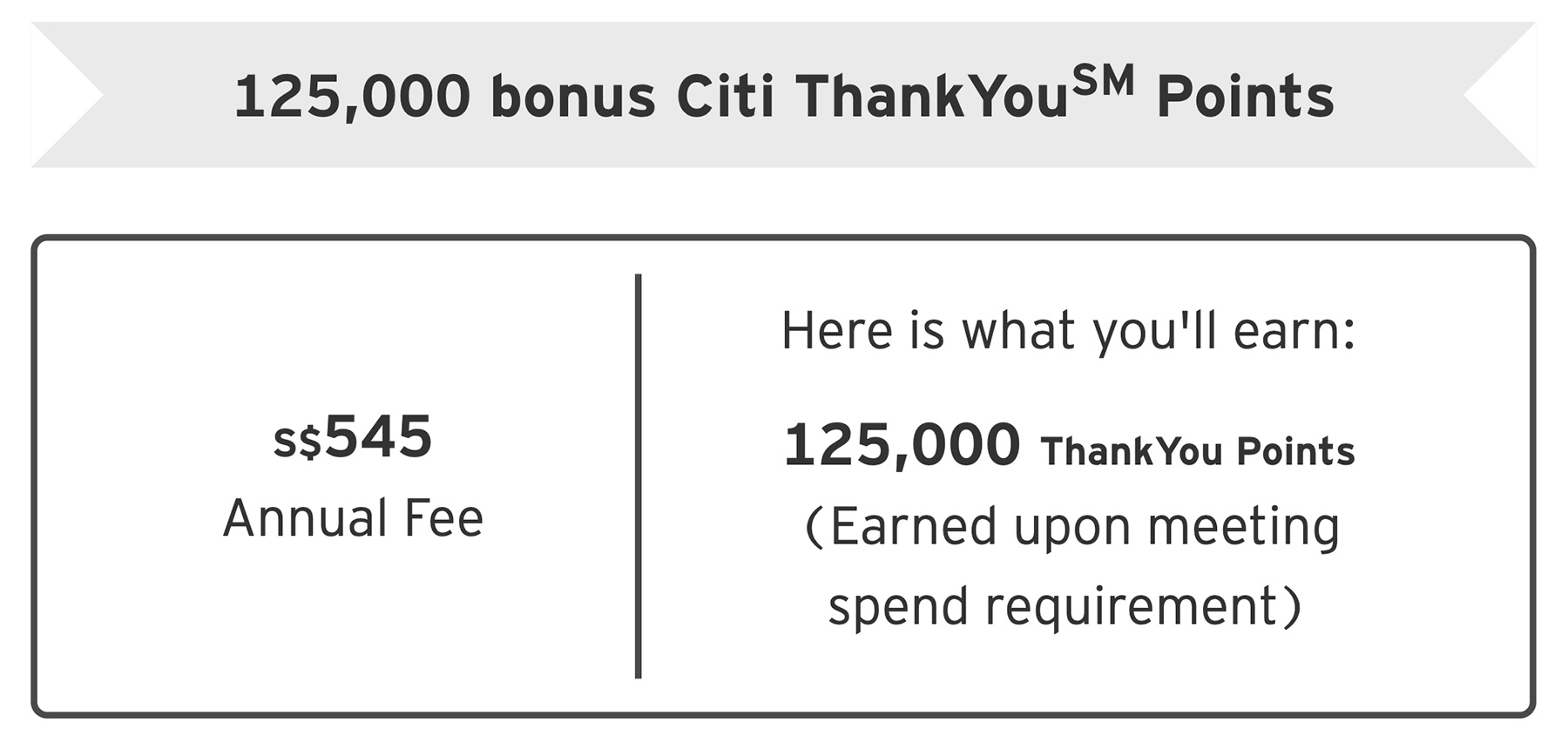
Task: Click the word "requirement)" in the last line
Action: [1144, 606]
